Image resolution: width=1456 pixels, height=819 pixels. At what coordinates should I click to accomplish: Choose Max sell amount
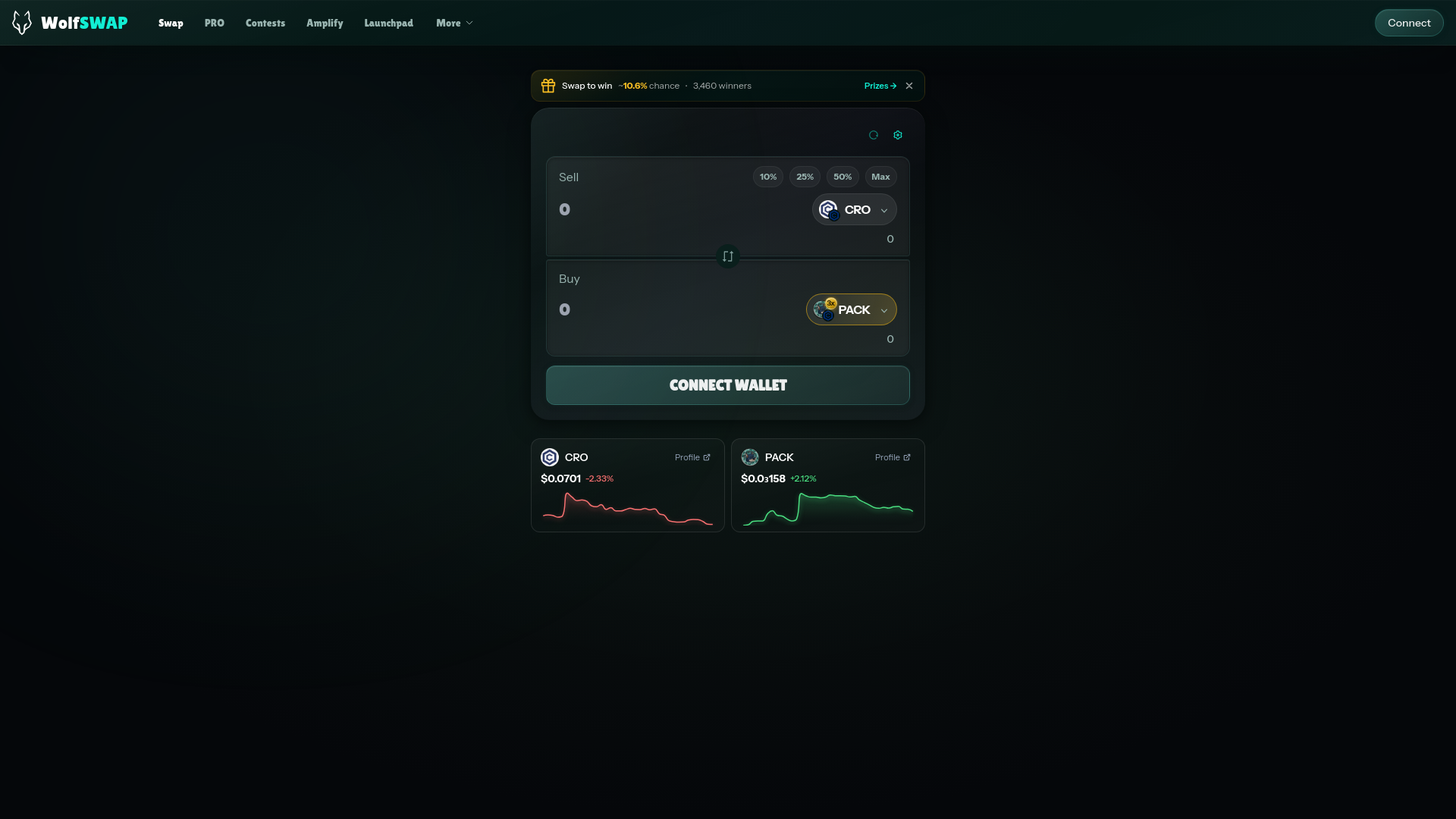pos(880,177)
